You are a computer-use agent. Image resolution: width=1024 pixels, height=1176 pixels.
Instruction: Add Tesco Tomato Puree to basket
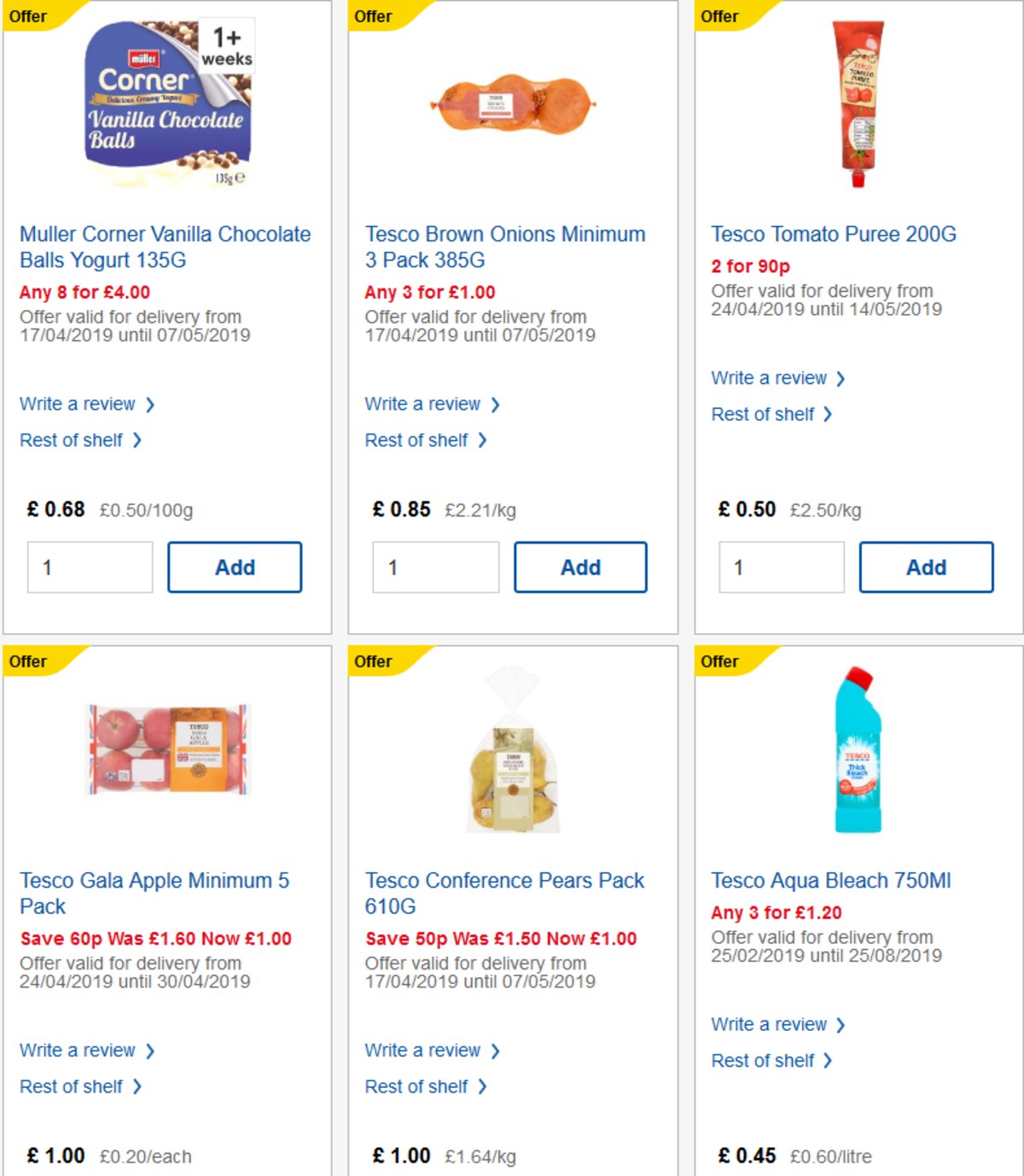tap(925, 567)
